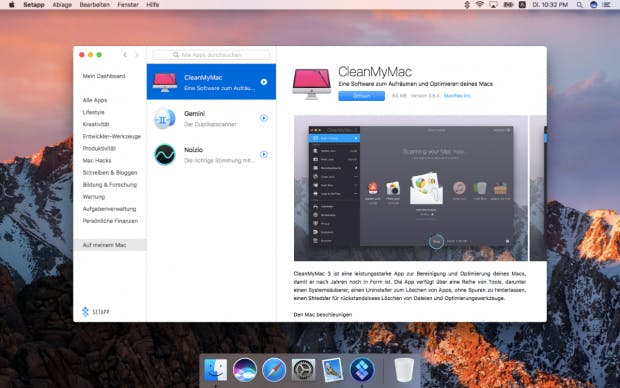Select Produktivität category

point(99,148)
